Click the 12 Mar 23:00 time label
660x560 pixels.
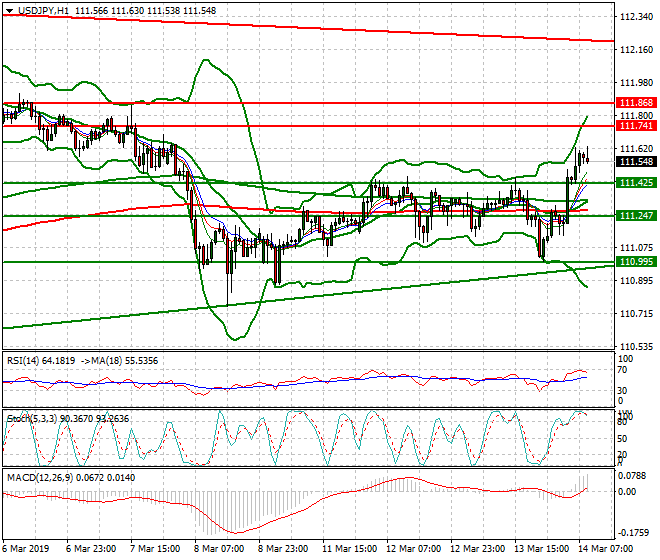pyautogui.click(x=477, y=549)
